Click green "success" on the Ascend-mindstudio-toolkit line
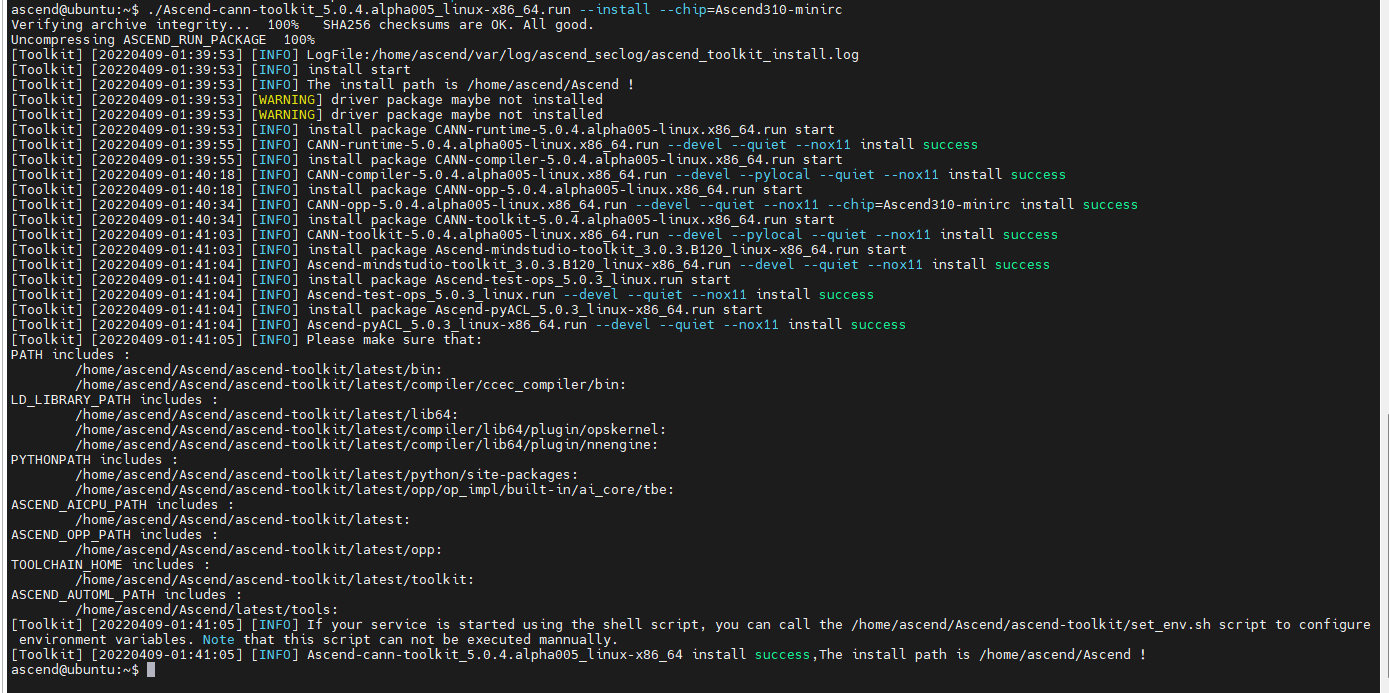The height and width of the screenshot is (693, 1389). [1022, 264]
